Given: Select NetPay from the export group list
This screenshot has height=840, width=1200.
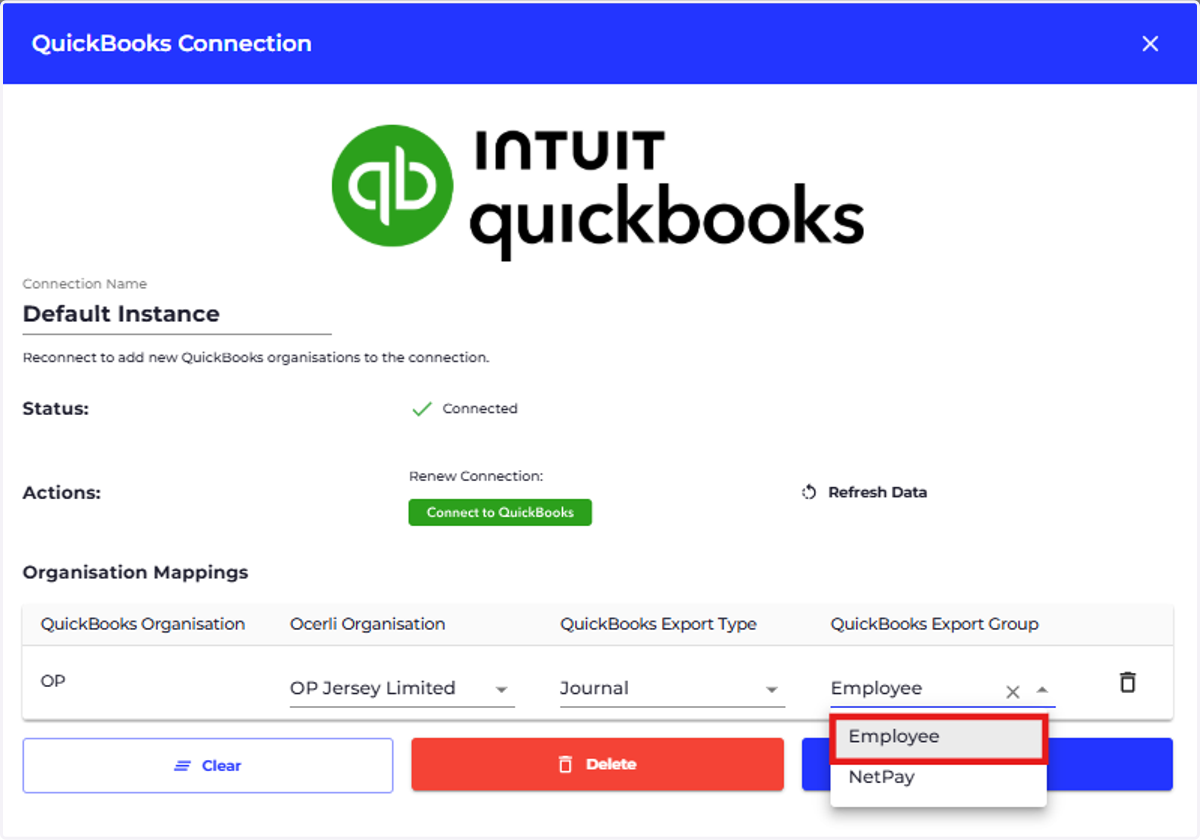Looking at the screenshot, I should point(938,777).
